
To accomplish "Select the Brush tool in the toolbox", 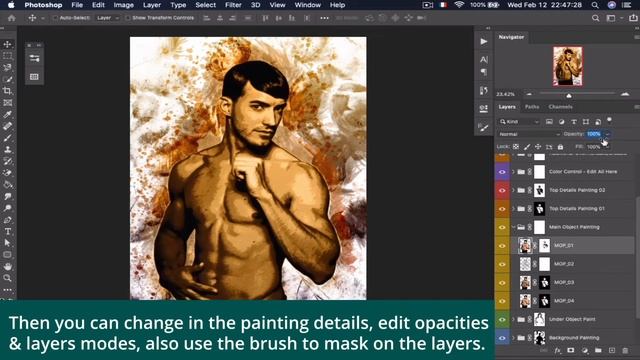I will click(x=7, y=138).
